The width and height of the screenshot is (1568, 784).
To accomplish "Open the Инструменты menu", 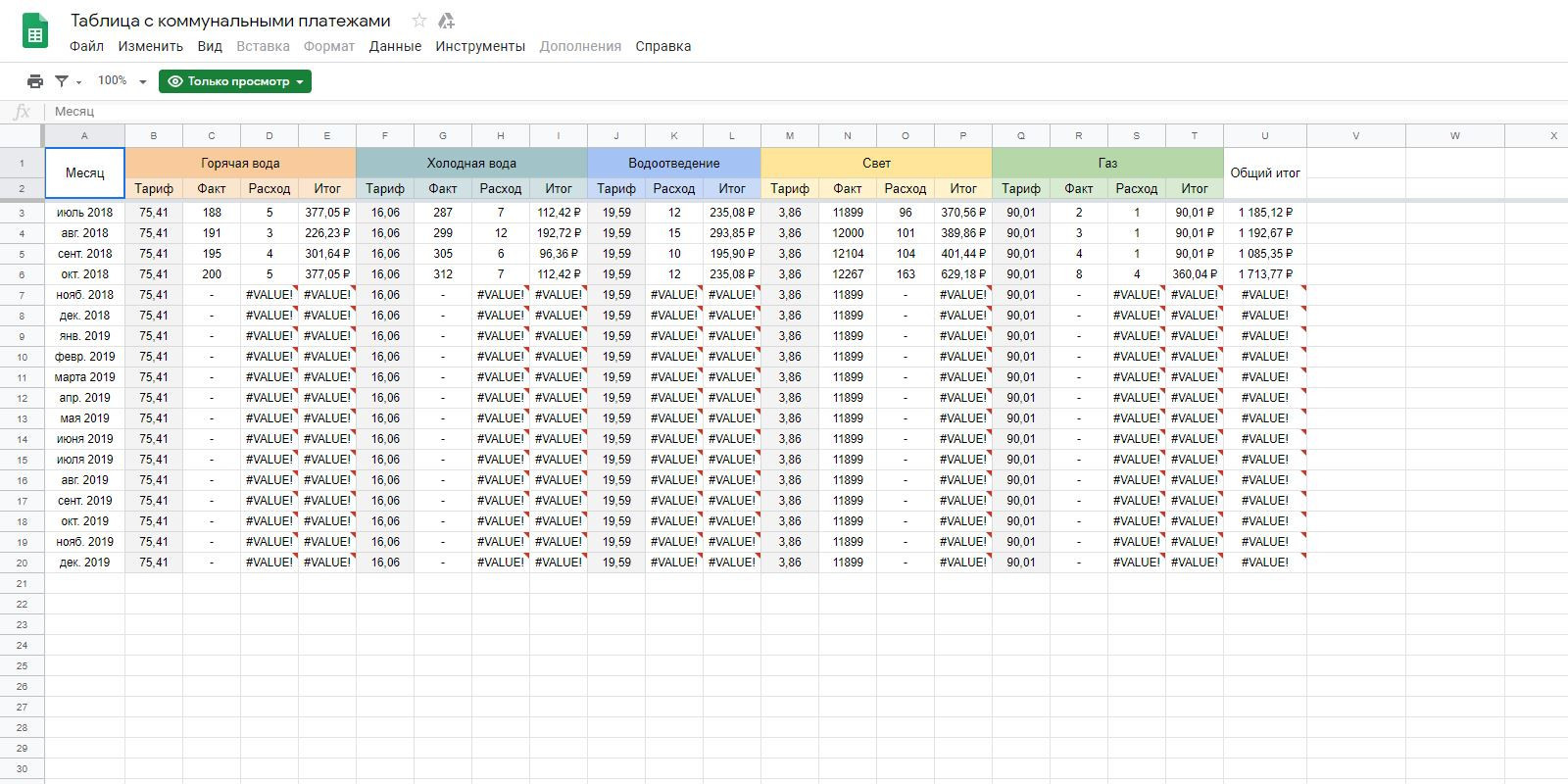I will [480, 46].
